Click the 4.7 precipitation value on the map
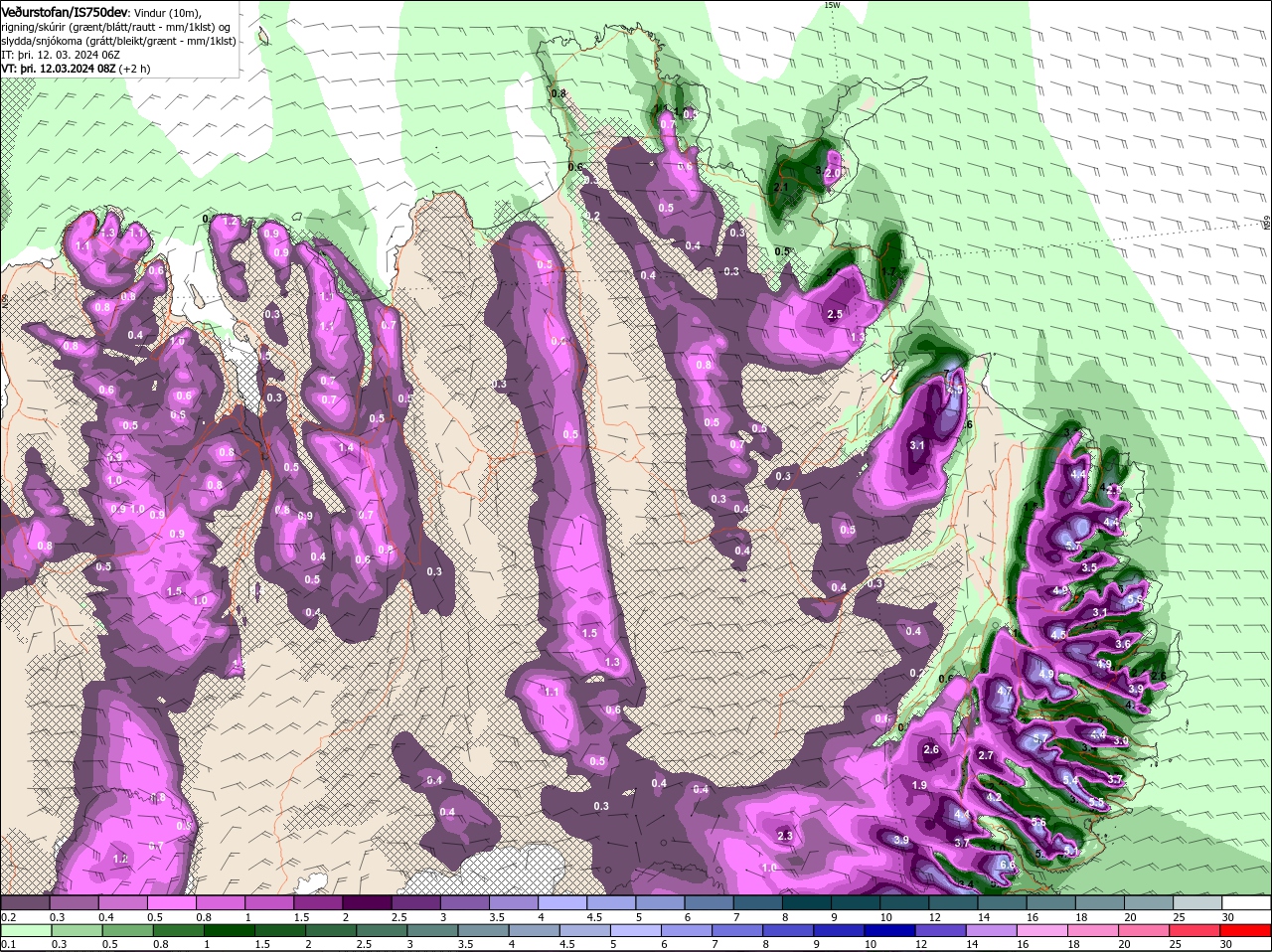 tap(1005, 692)
